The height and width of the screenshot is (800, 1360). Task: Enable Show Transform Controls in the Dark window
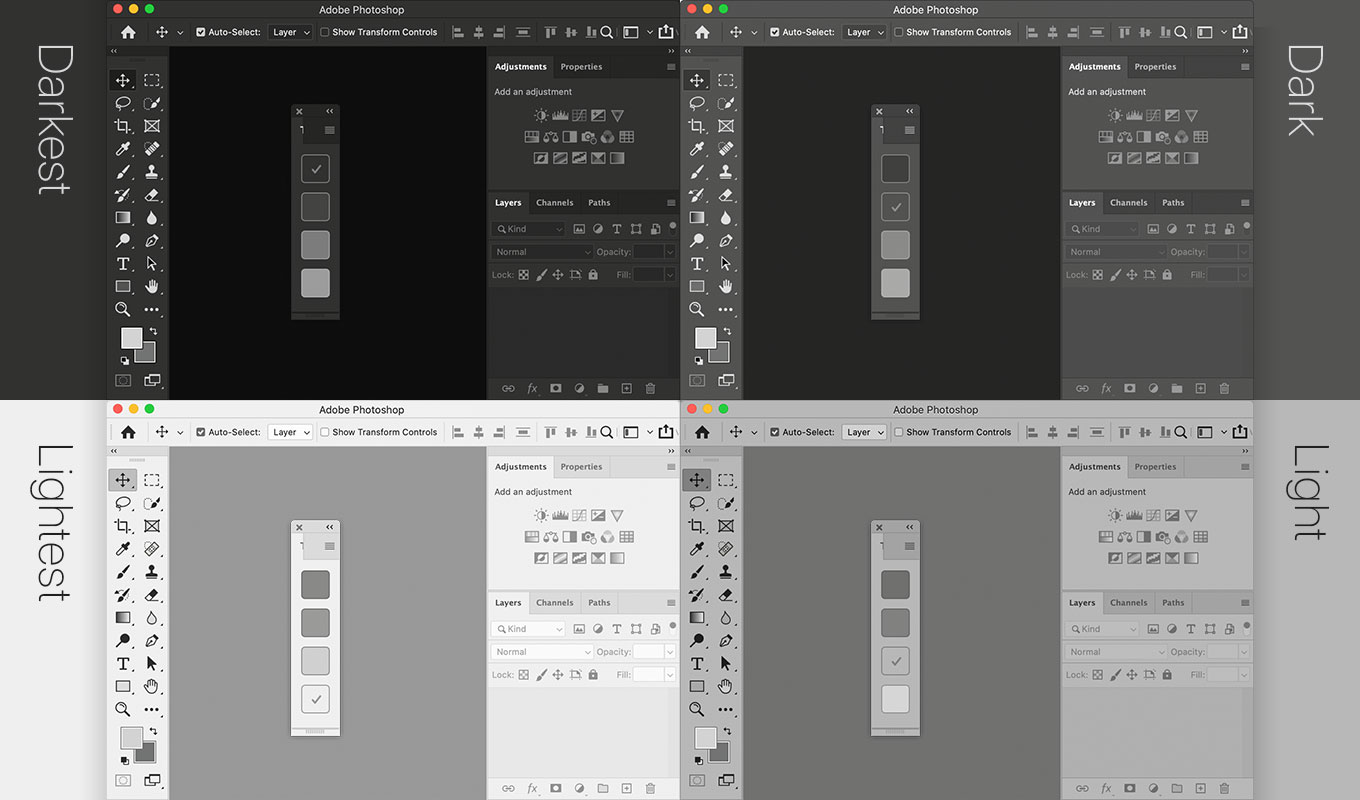click(899, 32)
